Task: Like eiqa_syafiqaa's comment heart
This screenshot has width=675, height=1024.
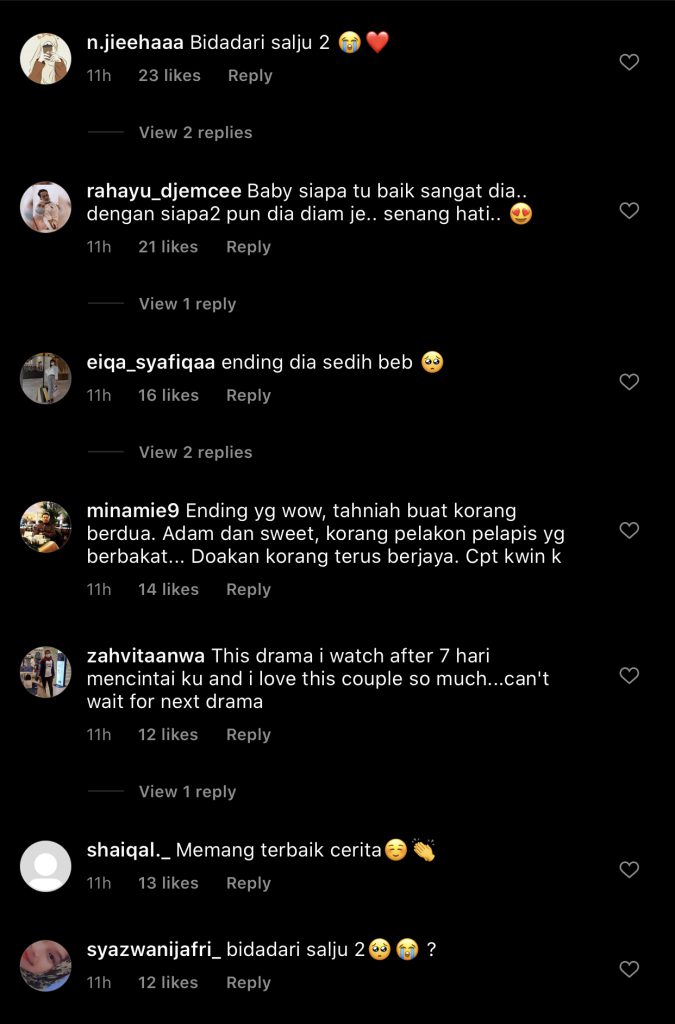Action: coord(629,382)
